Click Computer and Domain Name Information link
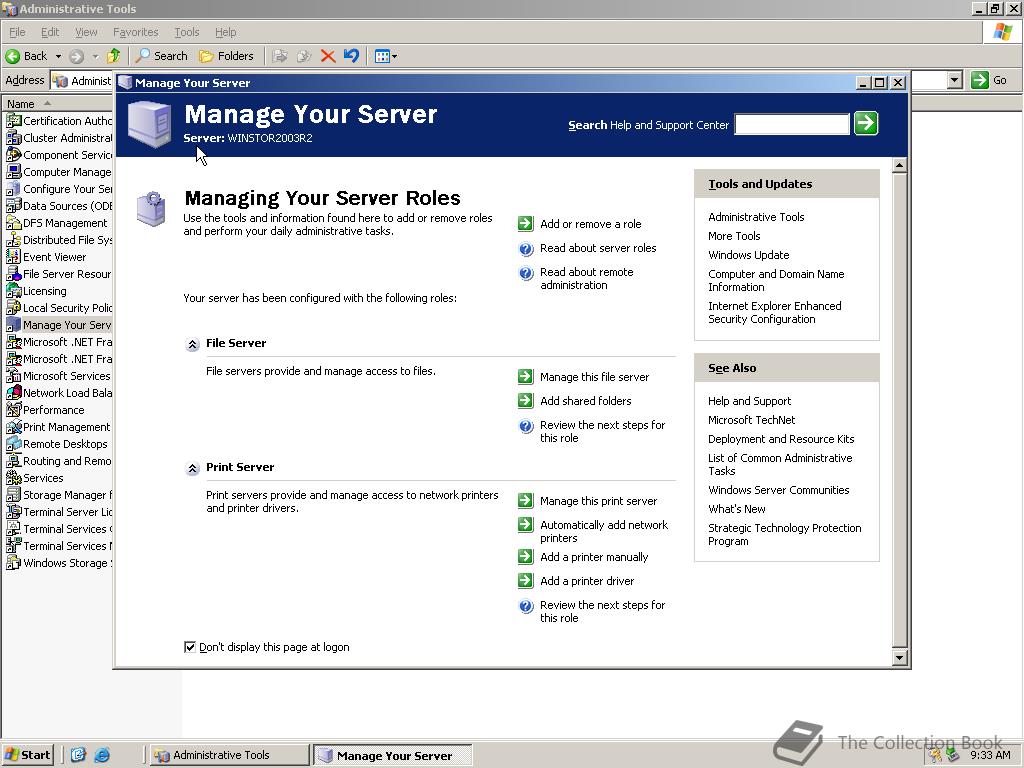Image resolution: width=1024 pixels, height=768 pixels. tap(776, 280)
